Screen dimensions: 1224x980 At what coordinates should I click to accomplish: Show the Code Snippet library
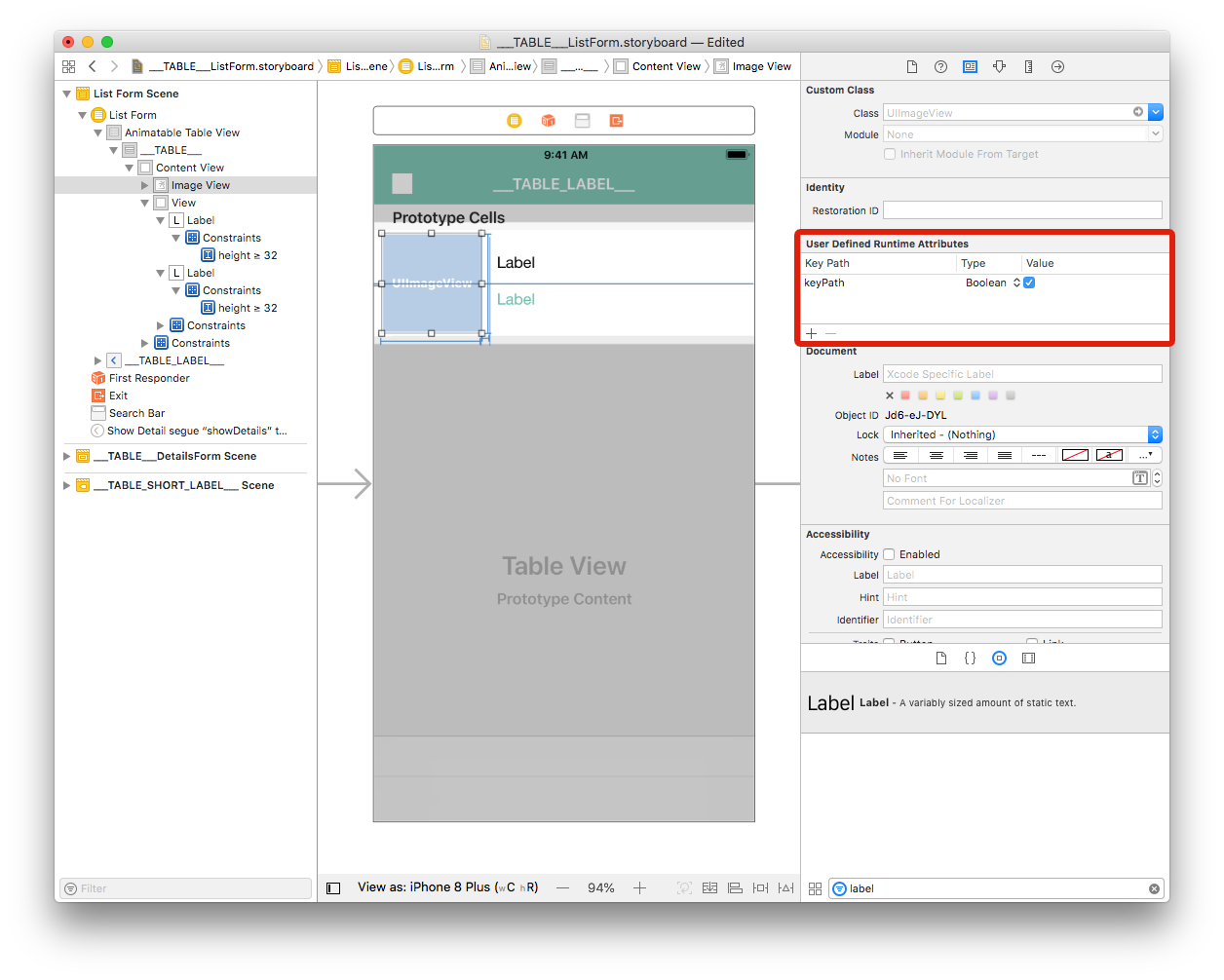coord(970,659)
